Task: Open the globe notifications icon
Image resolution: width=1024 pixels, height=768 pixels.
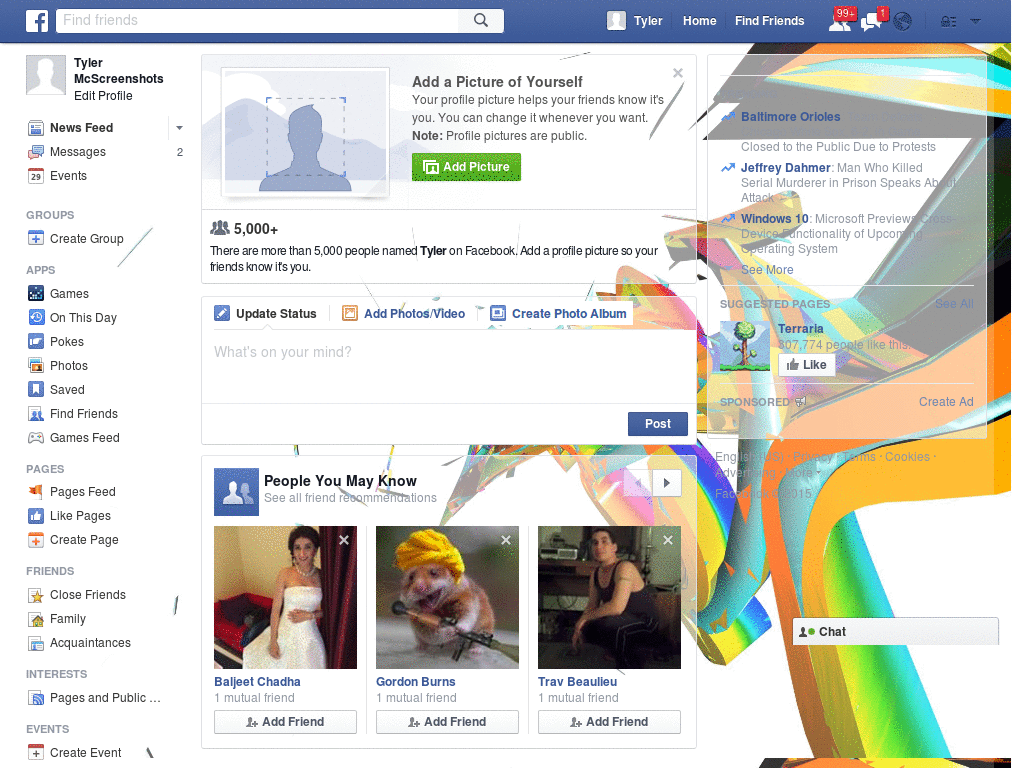Action: tap(903, 22)
